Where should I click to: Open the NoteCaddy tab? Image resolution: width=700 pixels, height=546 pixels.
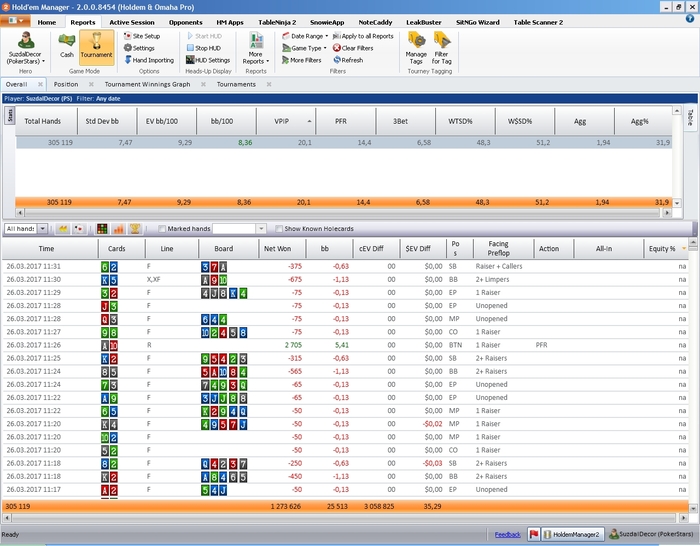click(375, 22)
